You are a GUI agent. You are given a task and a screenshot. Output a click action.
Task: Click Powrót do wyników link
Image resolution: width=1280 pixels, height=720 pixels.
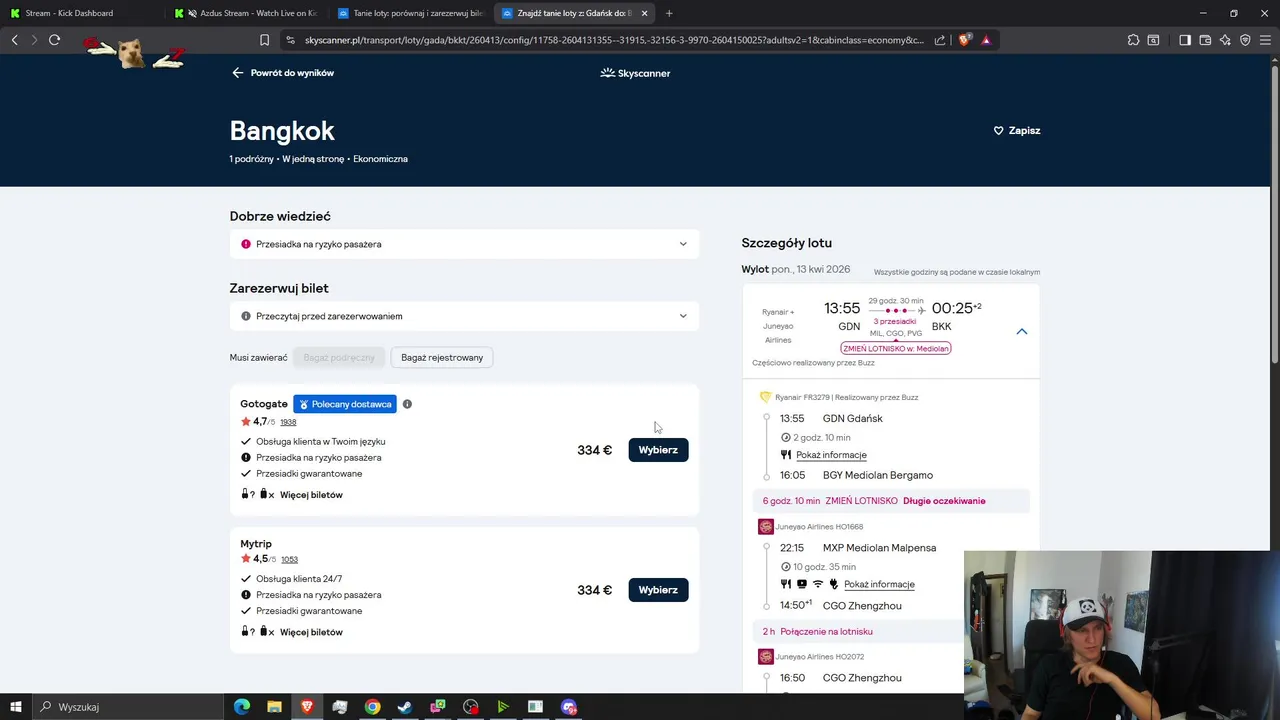pos(292,73)
